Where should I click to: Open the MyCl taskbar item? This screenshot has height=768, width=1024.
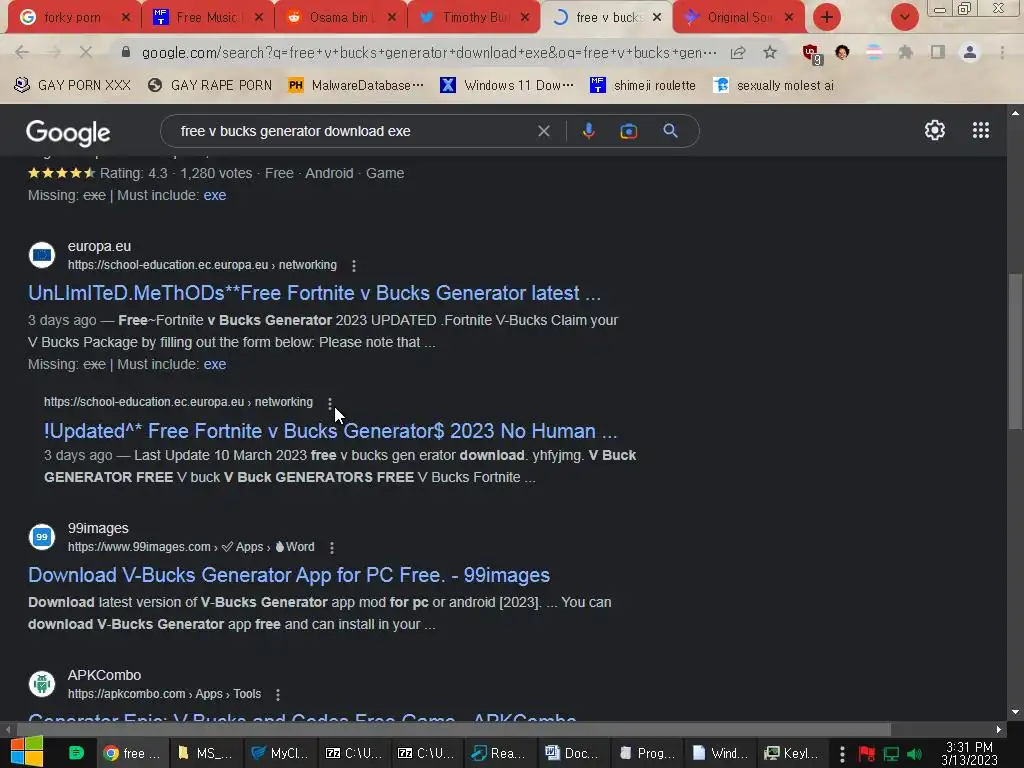pyautogui.click(x=280, y=753)
